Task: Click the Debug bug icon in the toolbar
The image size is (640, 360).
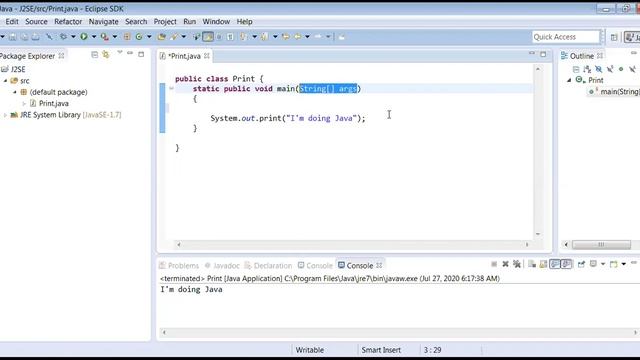Action: (63, 37)
